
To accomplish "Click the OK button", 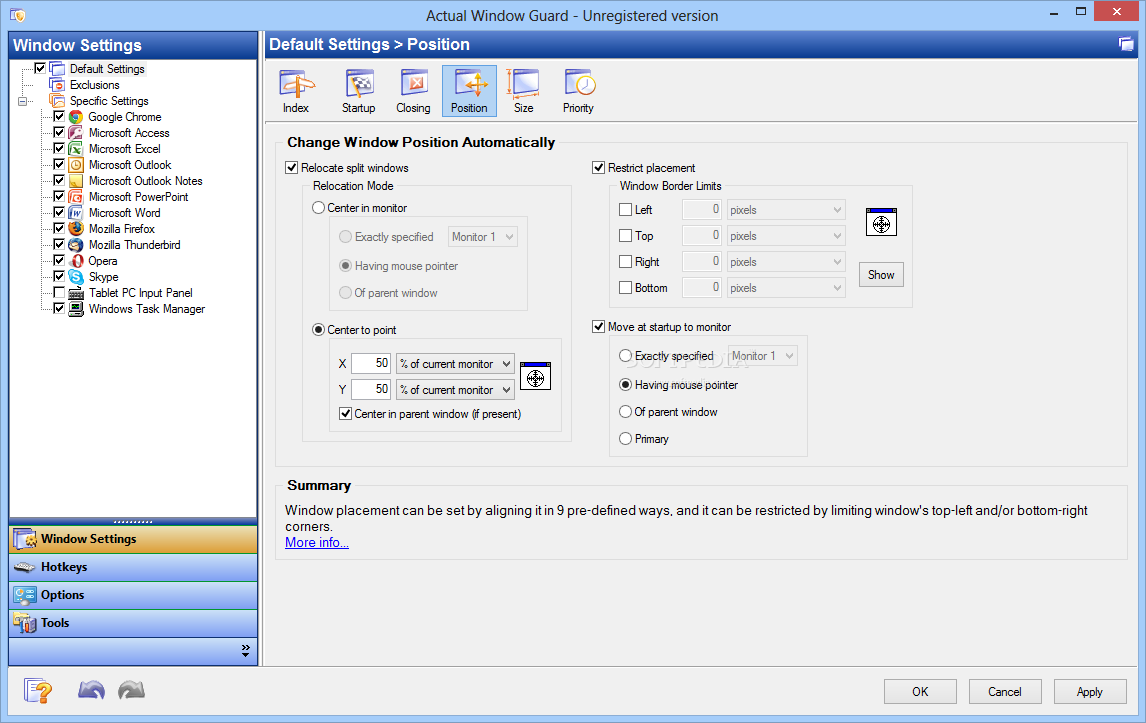I will point(920,692).
